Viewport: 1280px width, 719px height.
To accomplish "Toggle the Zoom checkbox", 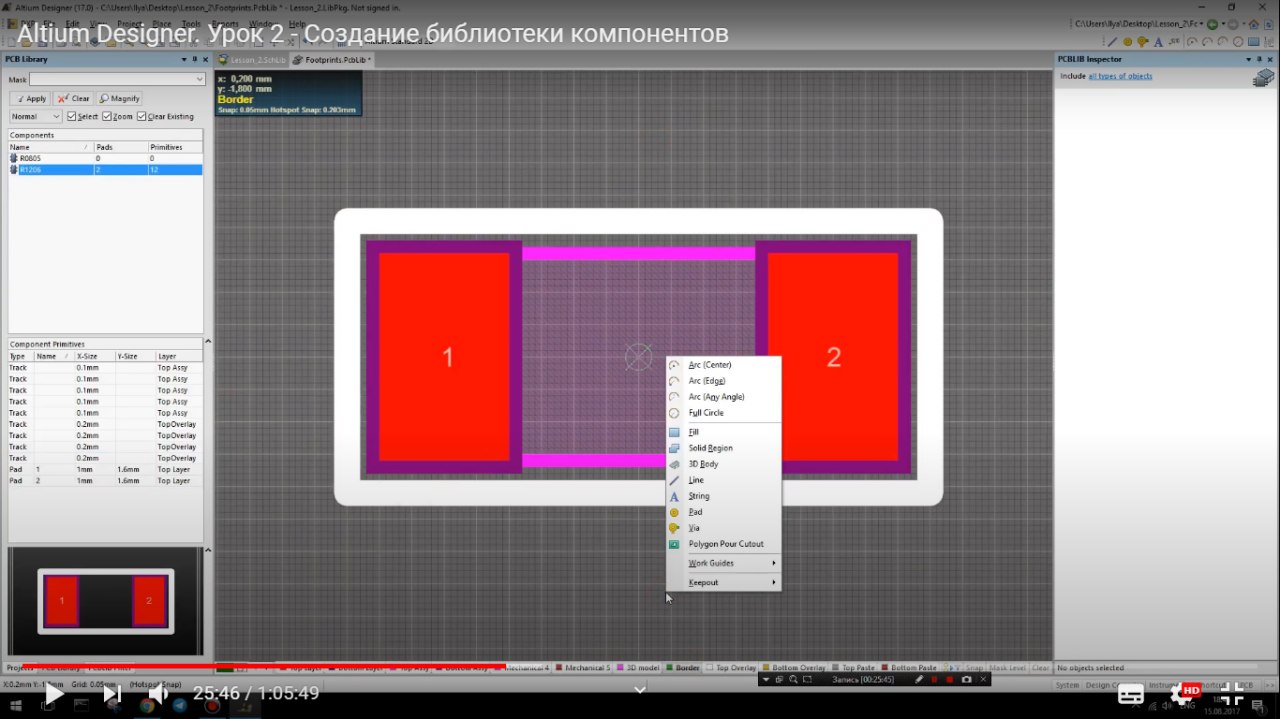I will pyautogui.click(x=106, y=117).
